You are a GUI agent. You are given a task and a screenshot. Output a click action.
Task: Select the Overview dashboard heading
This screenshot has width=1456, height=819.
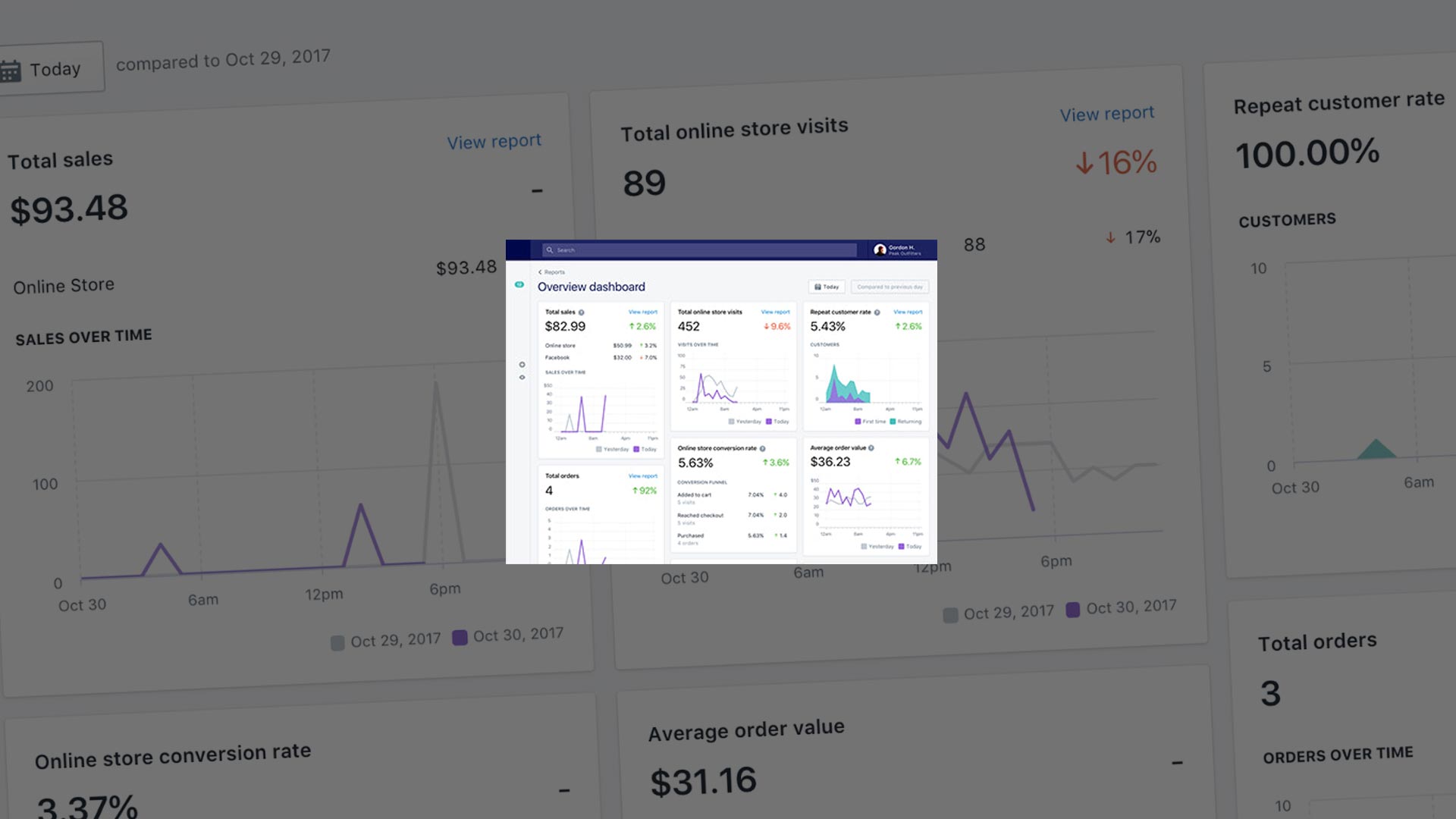[x=591, y=287]
